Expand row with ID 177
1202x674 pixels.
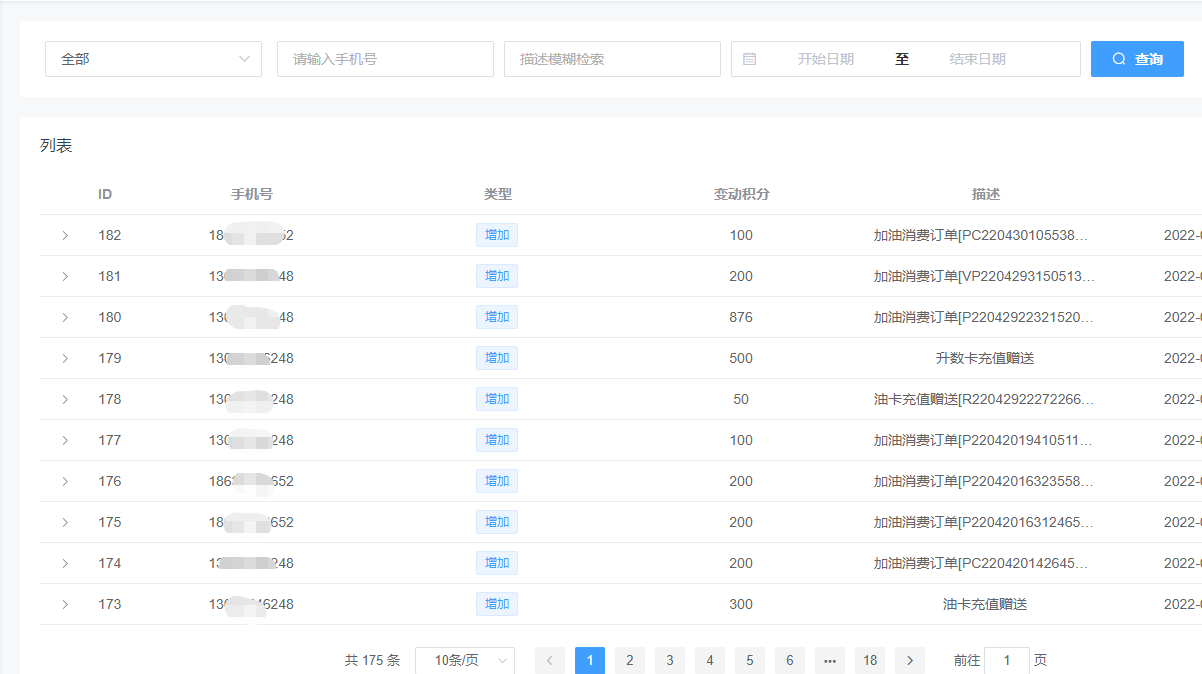click(65, 441)
